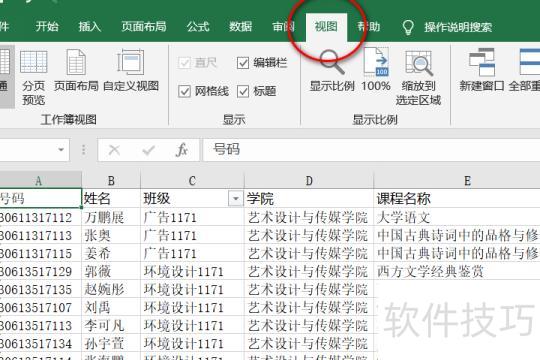
Task: Click the 西方文学经典鉴赏 course cell
Action: coord(457,271)
